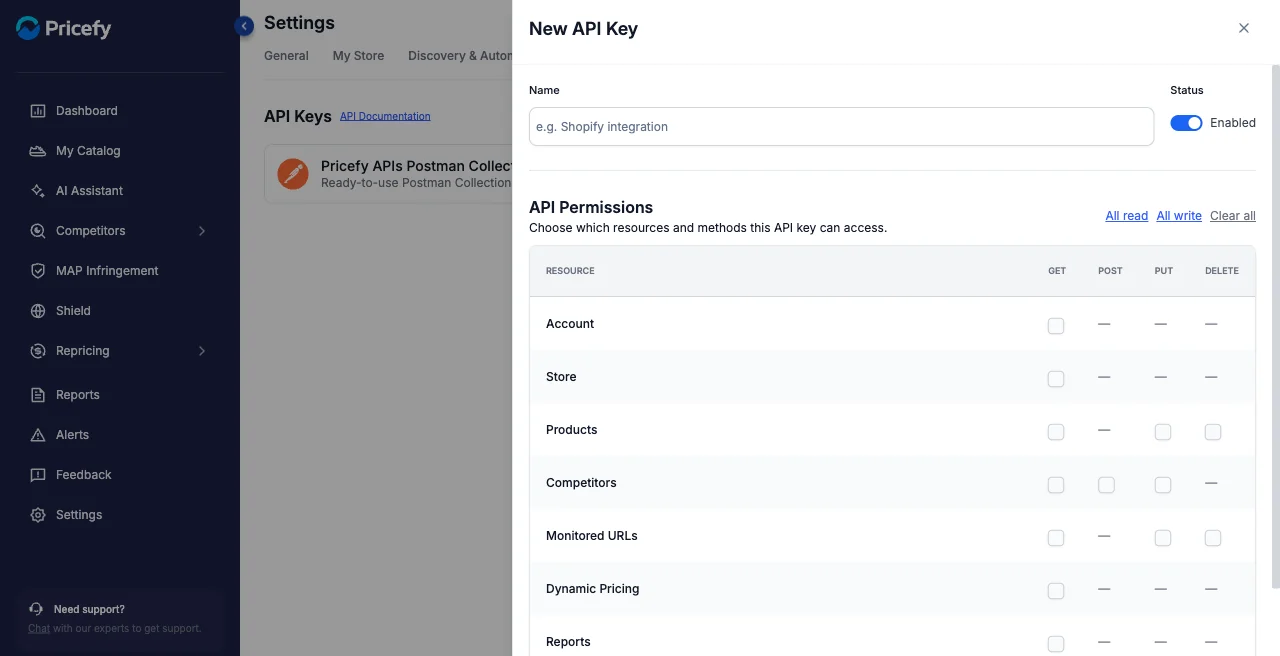Check GET permission for Reports
The width and height of the screenshot is (1280, 656).
(1056, 644)
